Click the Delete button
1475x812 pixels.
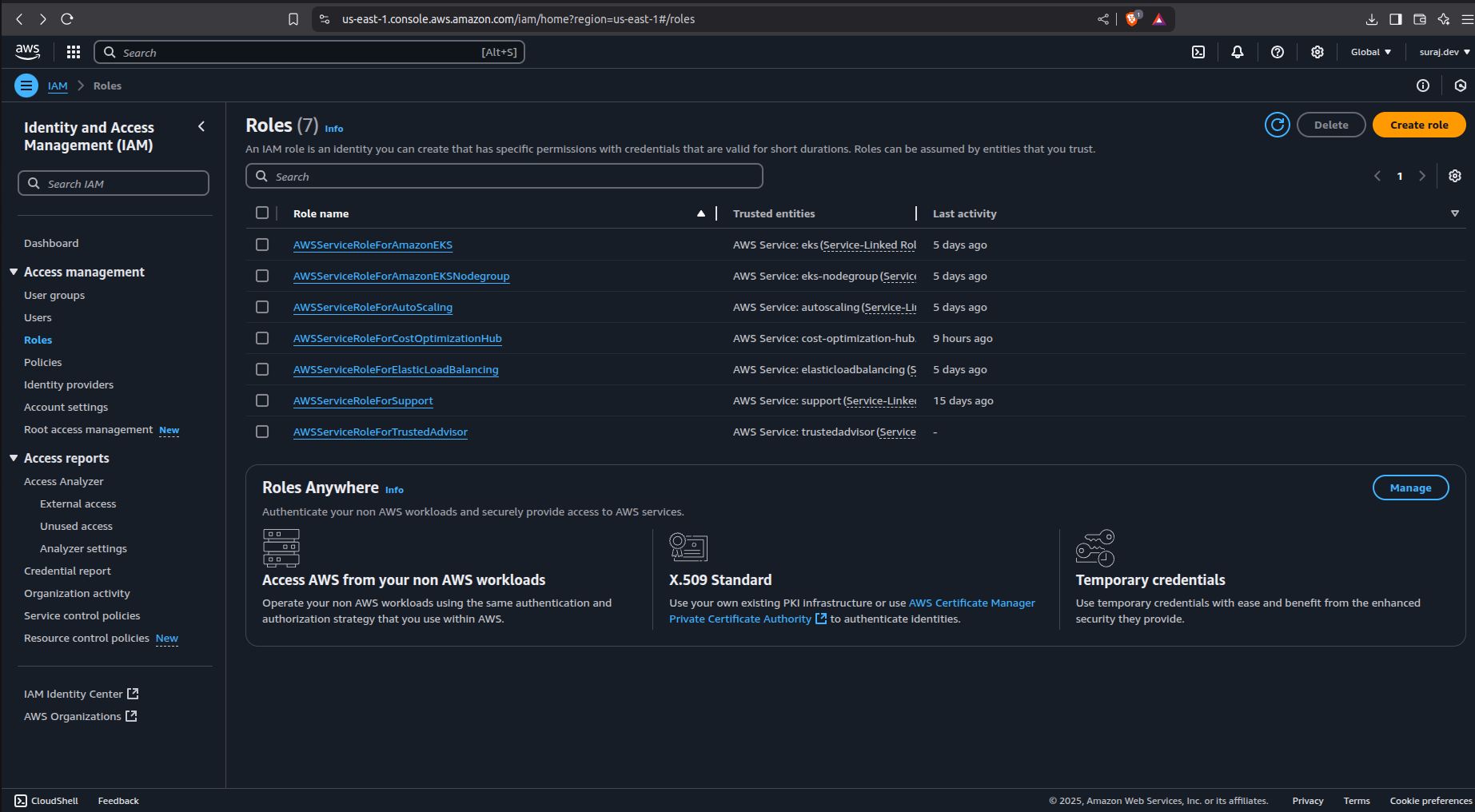1331,125
